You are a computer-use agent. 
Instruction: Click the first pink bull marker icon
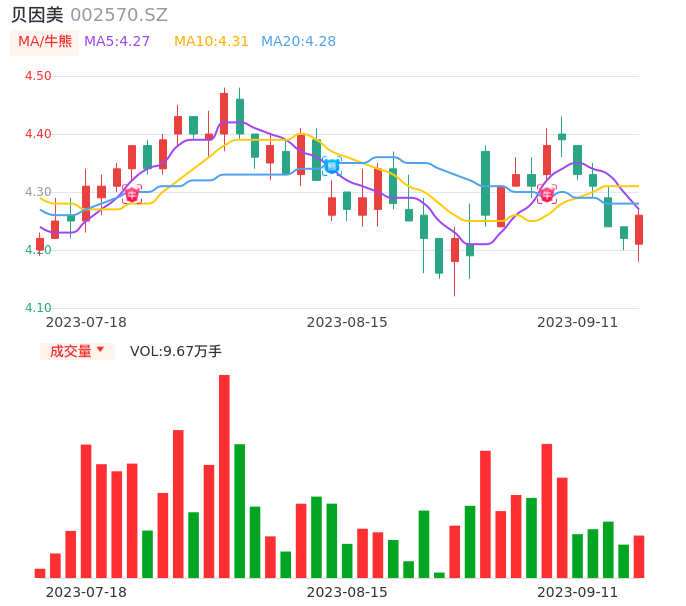pos(132,195)
